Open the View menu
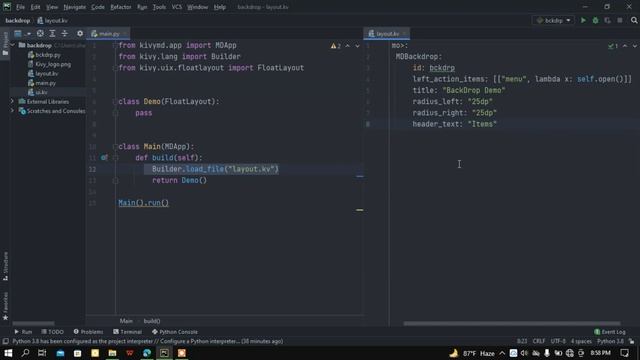 coord(52,7)
